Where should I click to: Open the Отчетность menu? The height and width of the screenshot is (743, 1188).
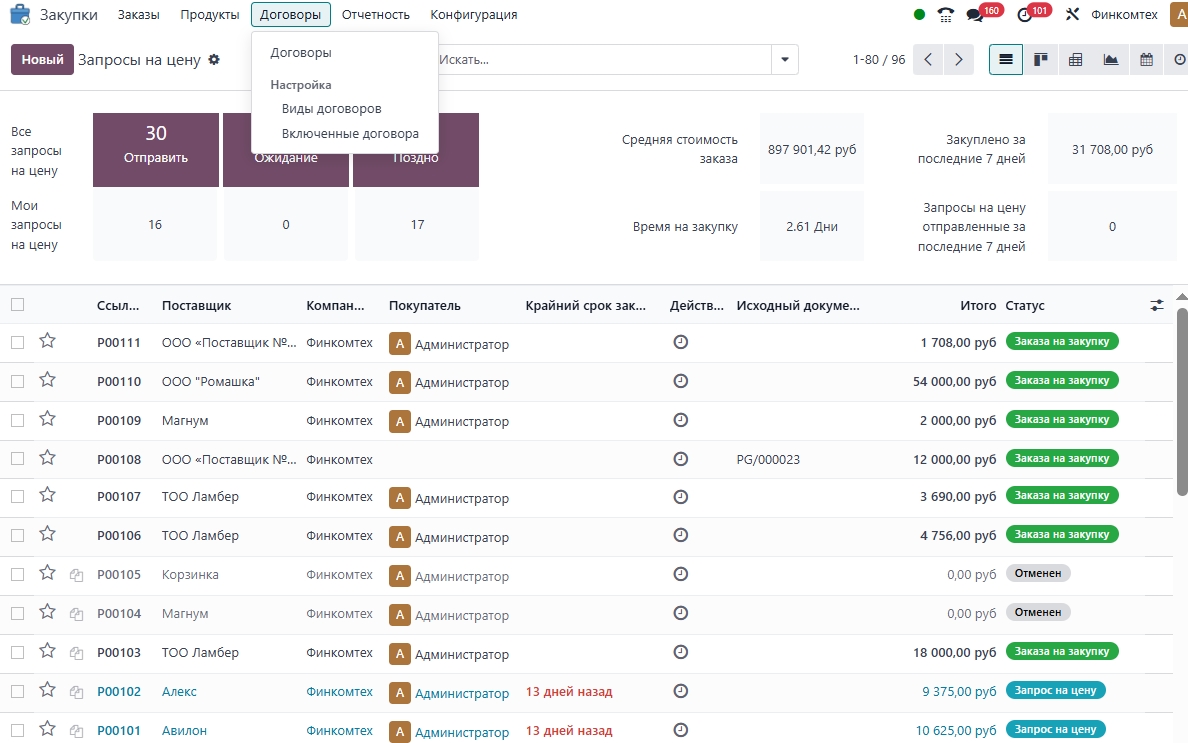375,15
